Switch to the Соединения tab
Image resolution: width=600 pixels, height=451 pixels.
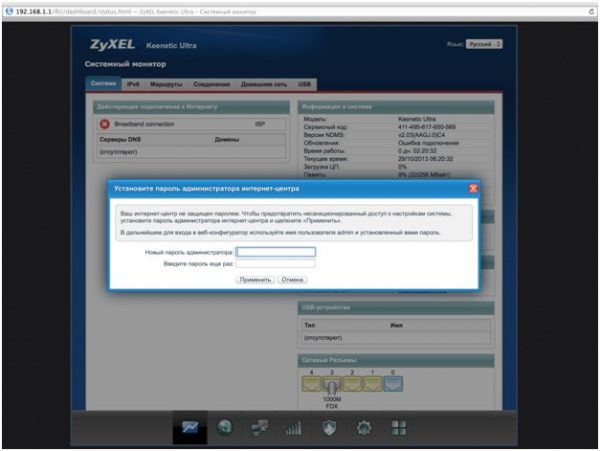[212, 84]
